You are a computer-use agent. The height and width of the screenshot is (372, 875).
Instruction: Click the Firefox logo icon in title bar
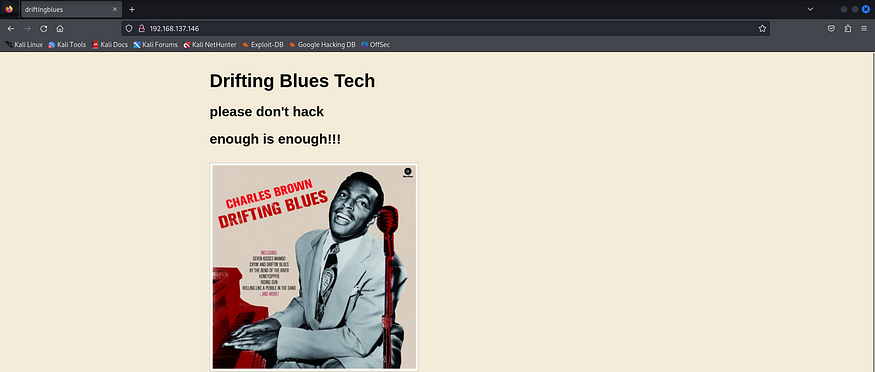pyautogui.click(x=9, y=9)
